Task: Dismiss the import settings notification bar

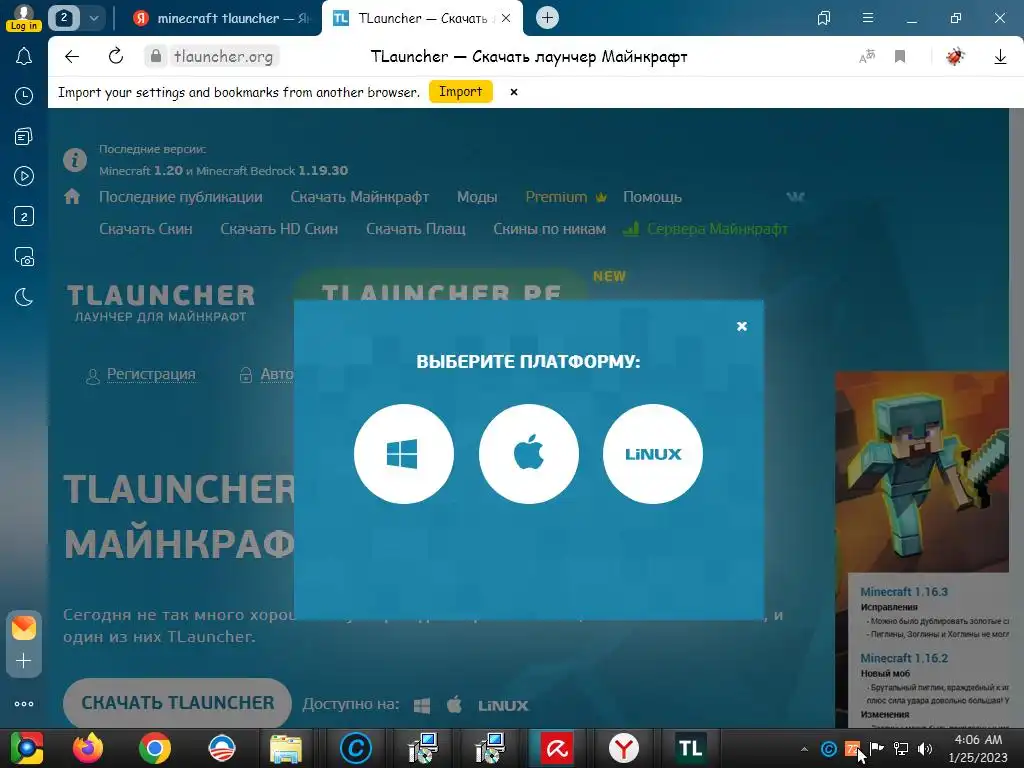Action: coord(514,92)
